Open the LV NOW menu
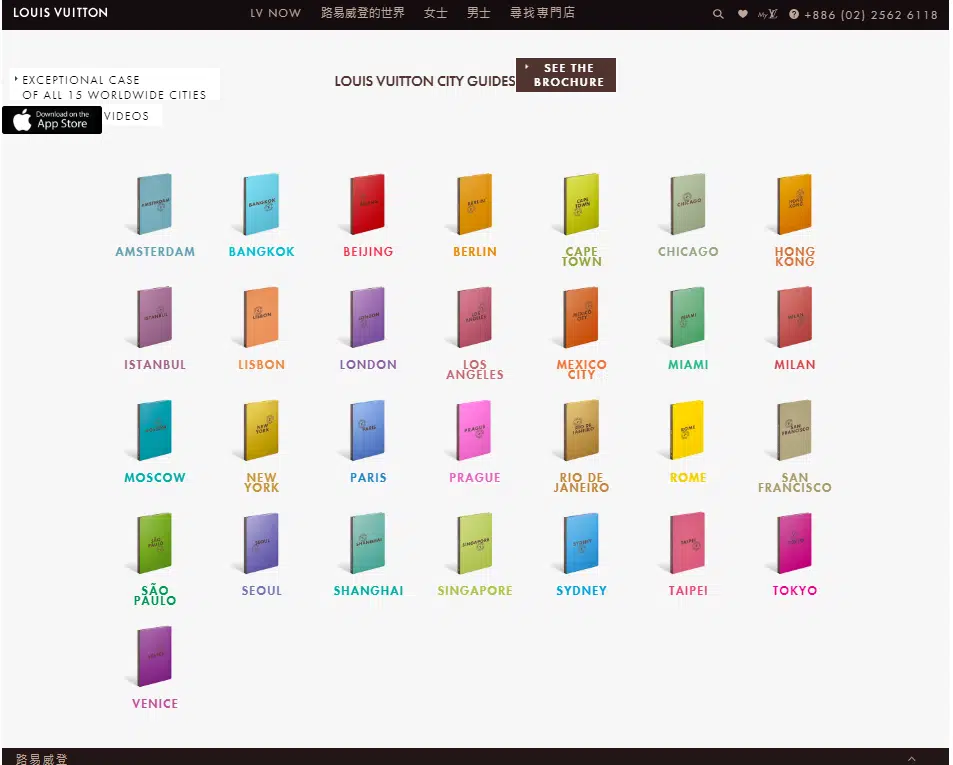The image size is (953, 765). click(x=275, y=13)
